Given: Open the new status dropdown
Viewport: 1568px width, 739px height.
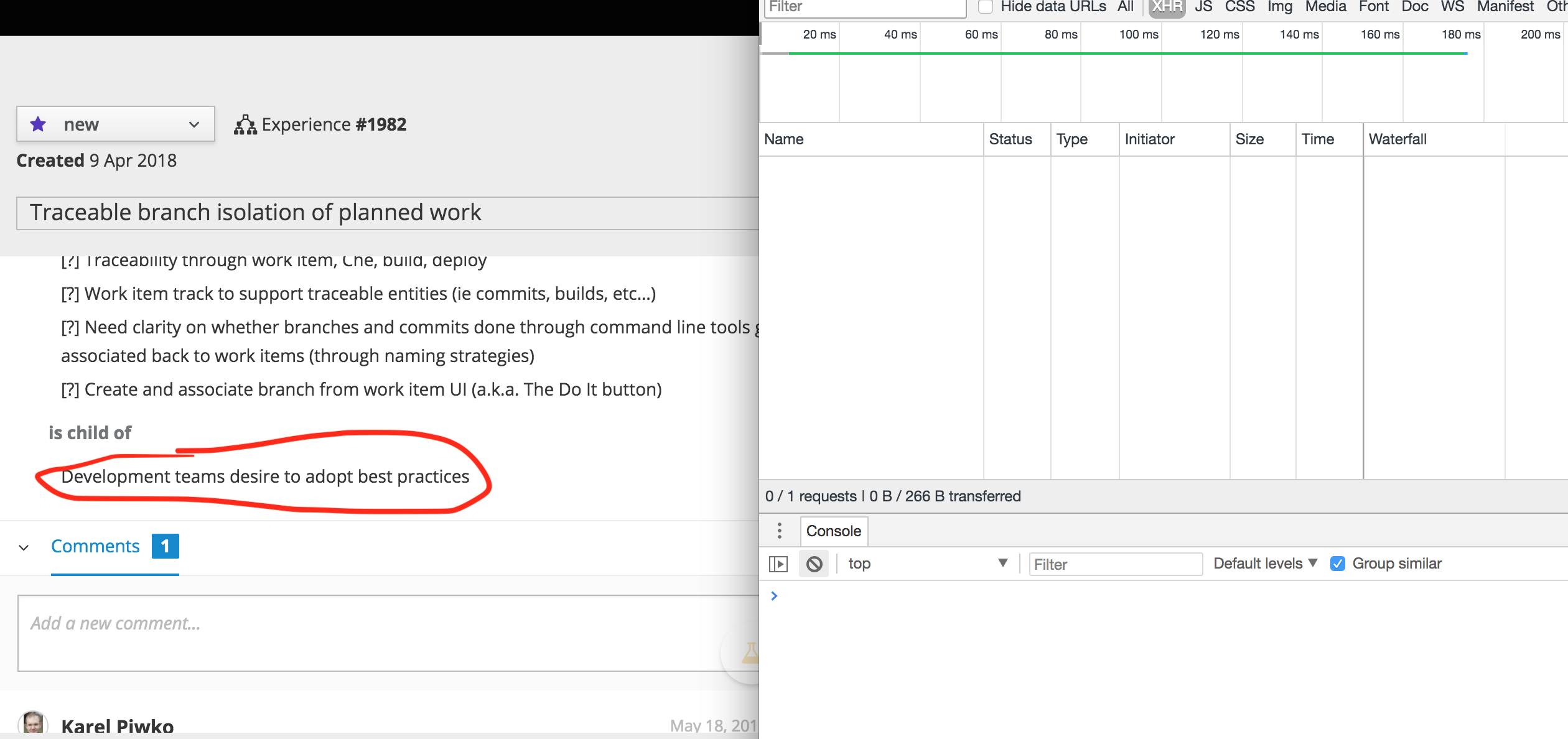Looking at the screenshot, I should tap(194, 124).
